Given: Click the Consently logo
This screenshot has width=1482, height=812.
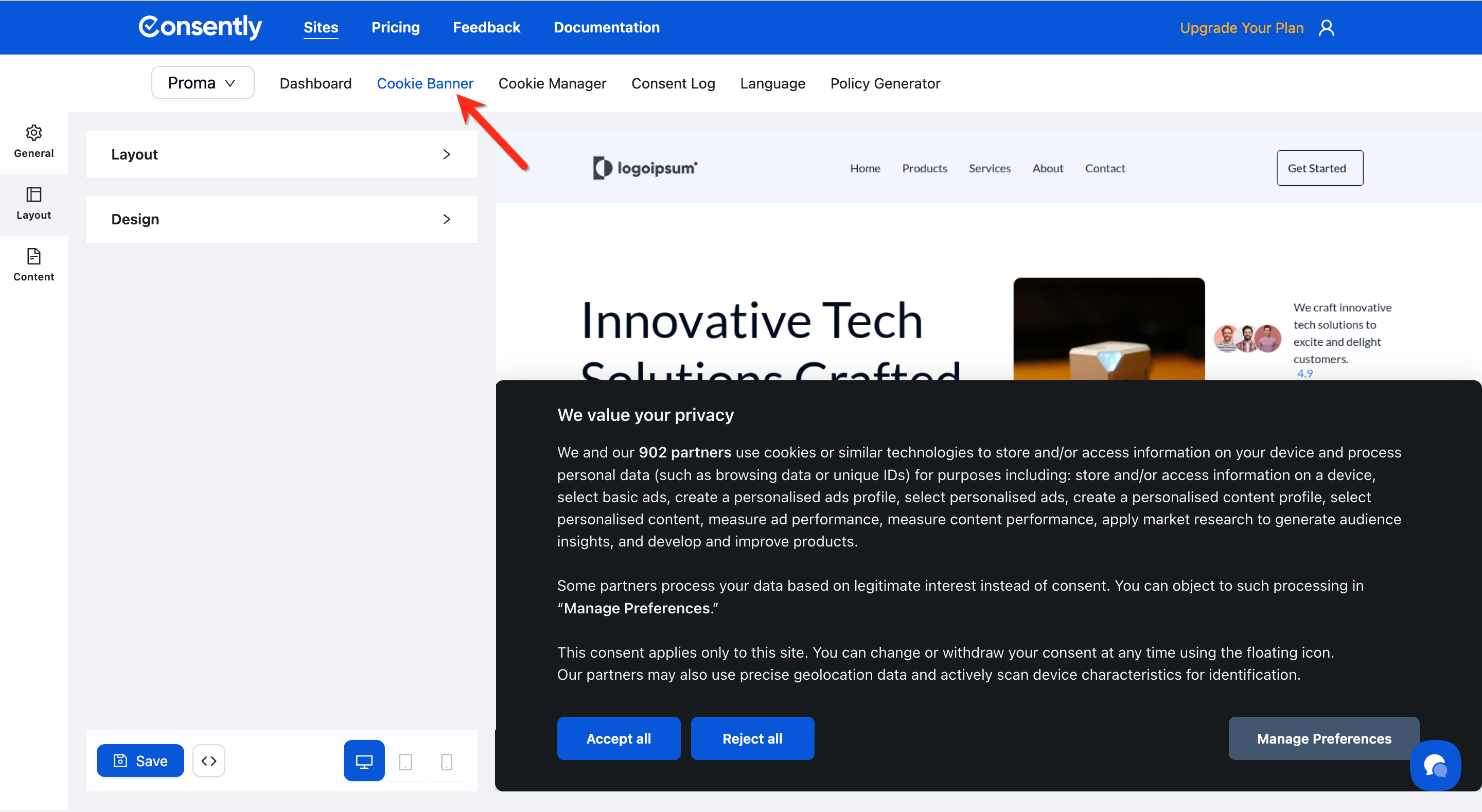Looking at the screenshot, I should (x=200, y=27).
